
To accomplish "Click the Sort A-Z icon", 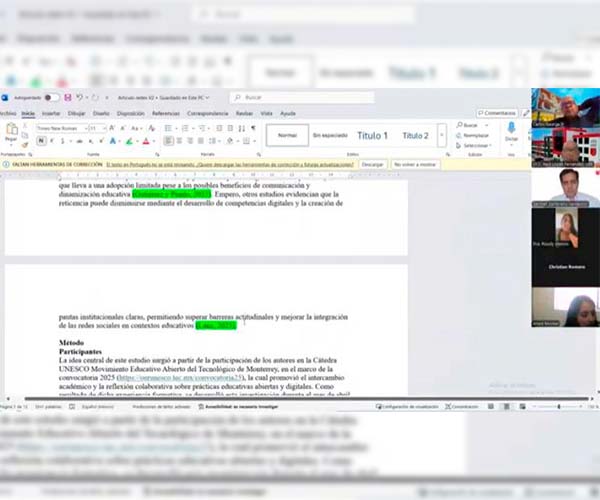I will tap(241, 129).
